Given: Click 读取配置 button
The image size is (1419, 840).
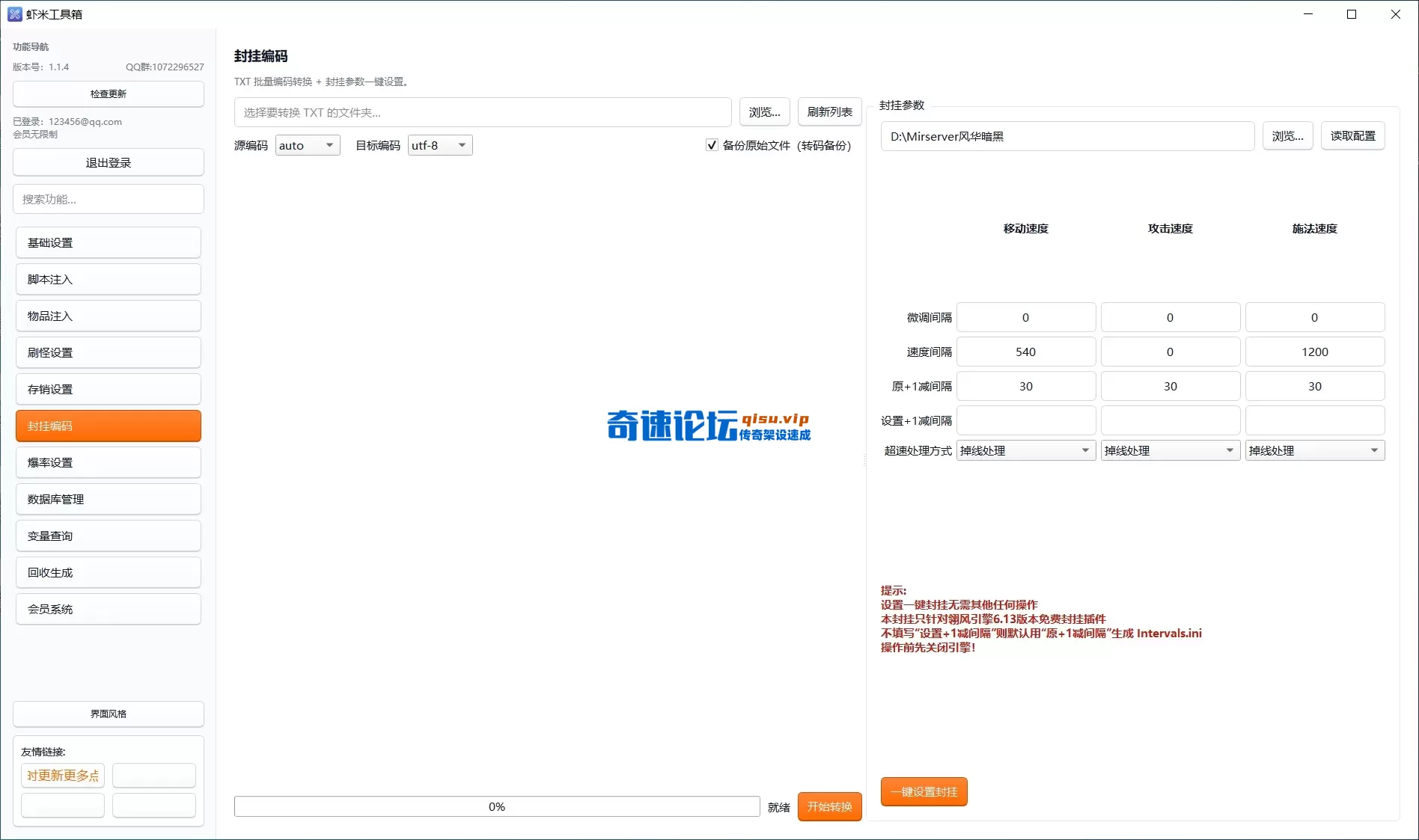Looking at the screenshot, I should [1352, 136].
